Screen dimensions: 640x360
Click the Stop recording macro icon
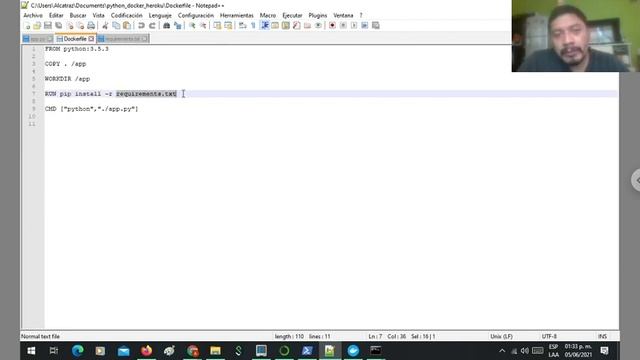343,26
